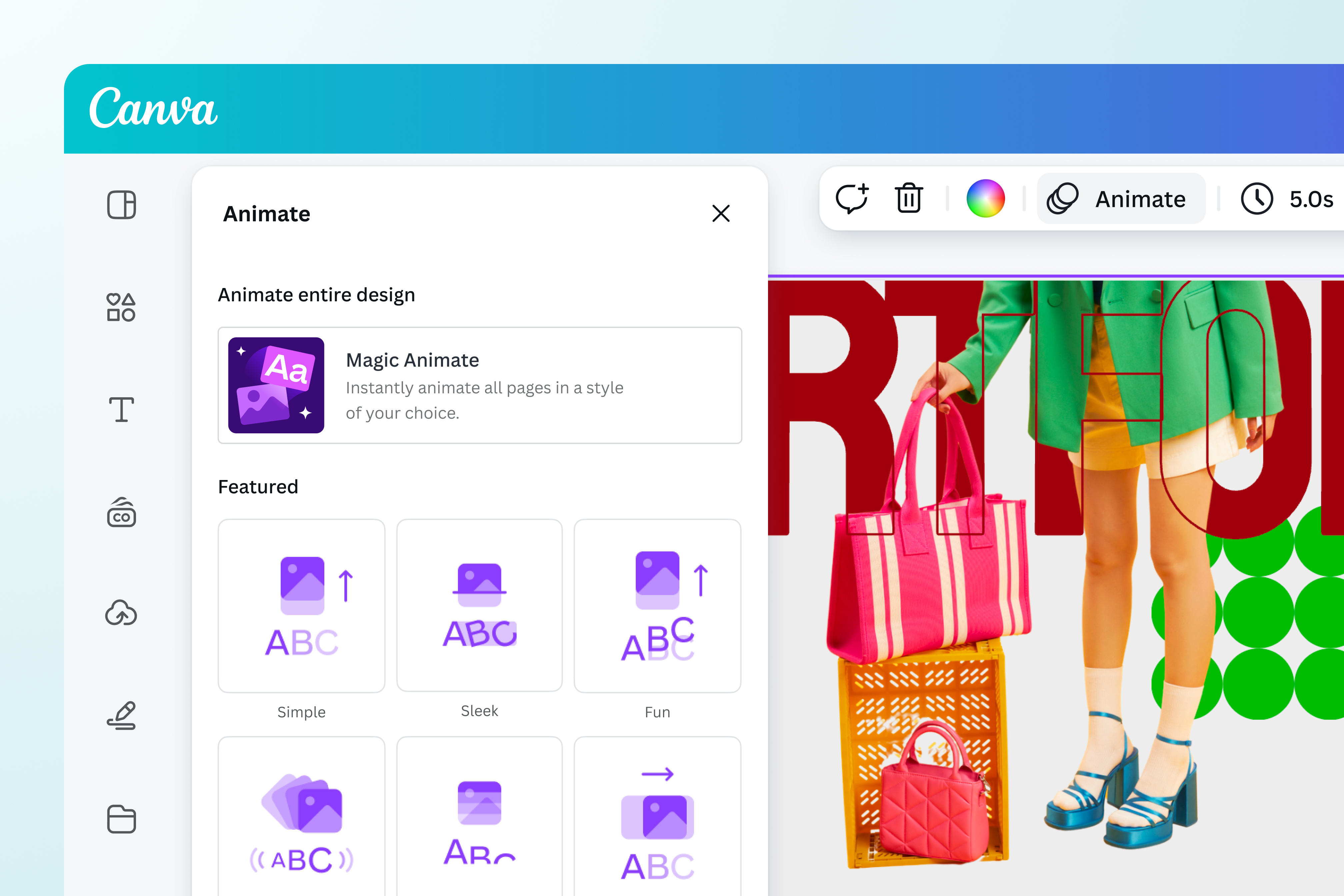
Task: Choose the fading ABC animation in middle of second row
Action: 479,816
